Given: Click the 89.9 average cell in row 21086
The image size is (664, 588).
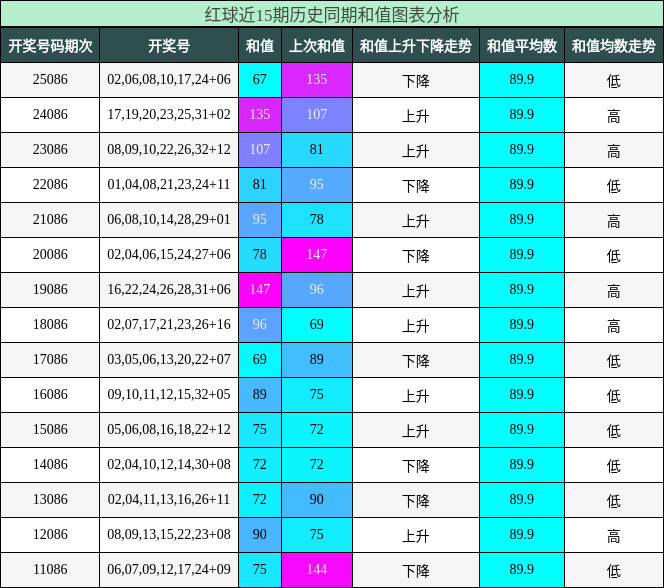Looking at the screenshot, I should click(522, 220).
